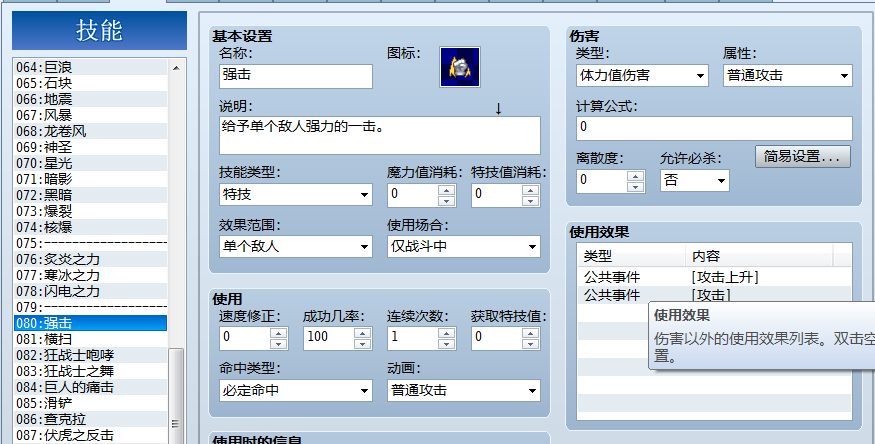Image resolution: width=875 pixels, height=444 pixels.
Task: Click the 内容 column header in 使用效果
Action: coord(759,256)
